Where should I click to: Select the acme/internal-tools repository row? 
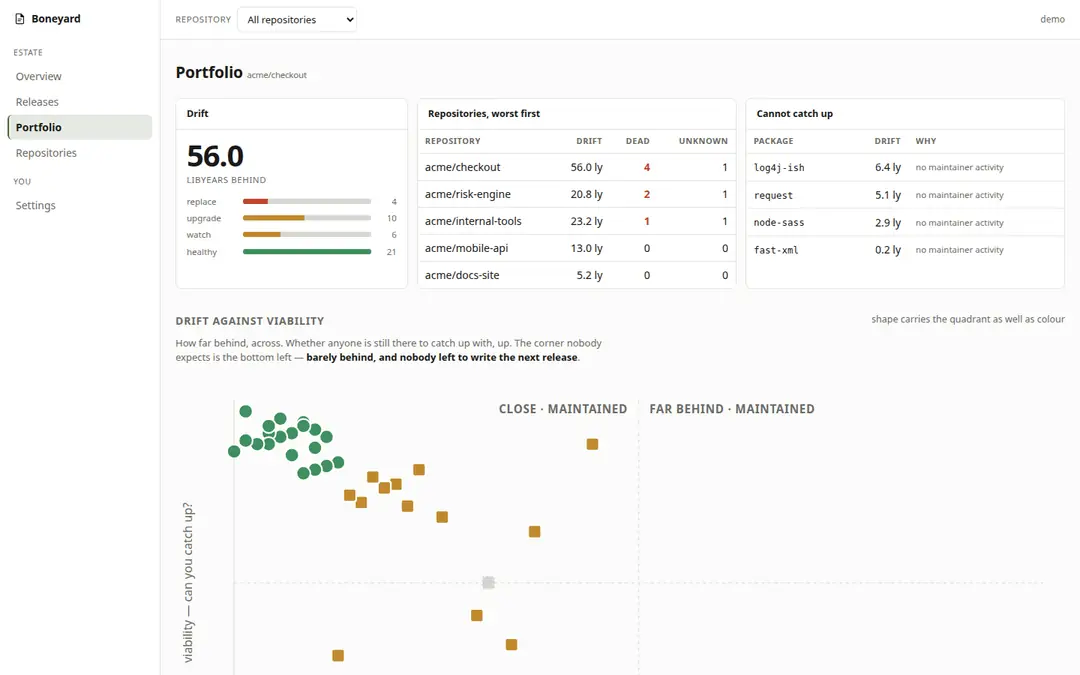(577, 221)
